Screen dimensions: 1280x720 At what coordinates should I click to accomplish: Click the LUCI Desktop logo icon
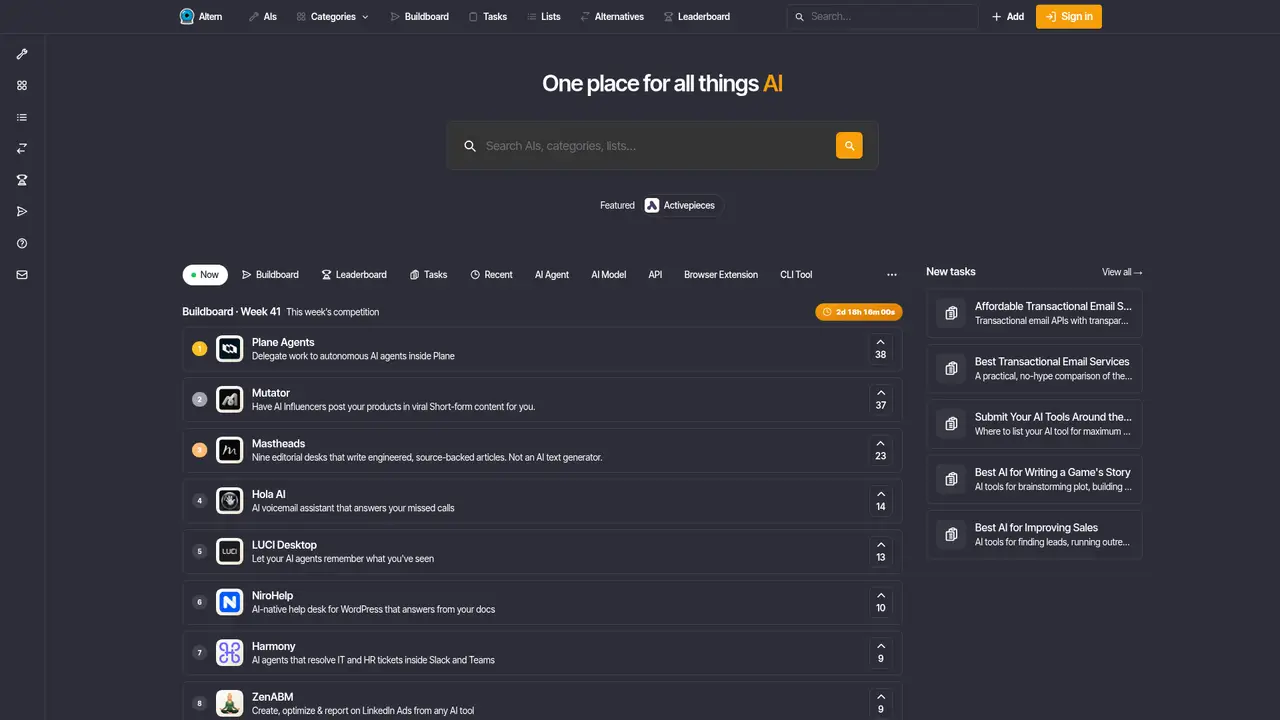(x=230, y=551)
